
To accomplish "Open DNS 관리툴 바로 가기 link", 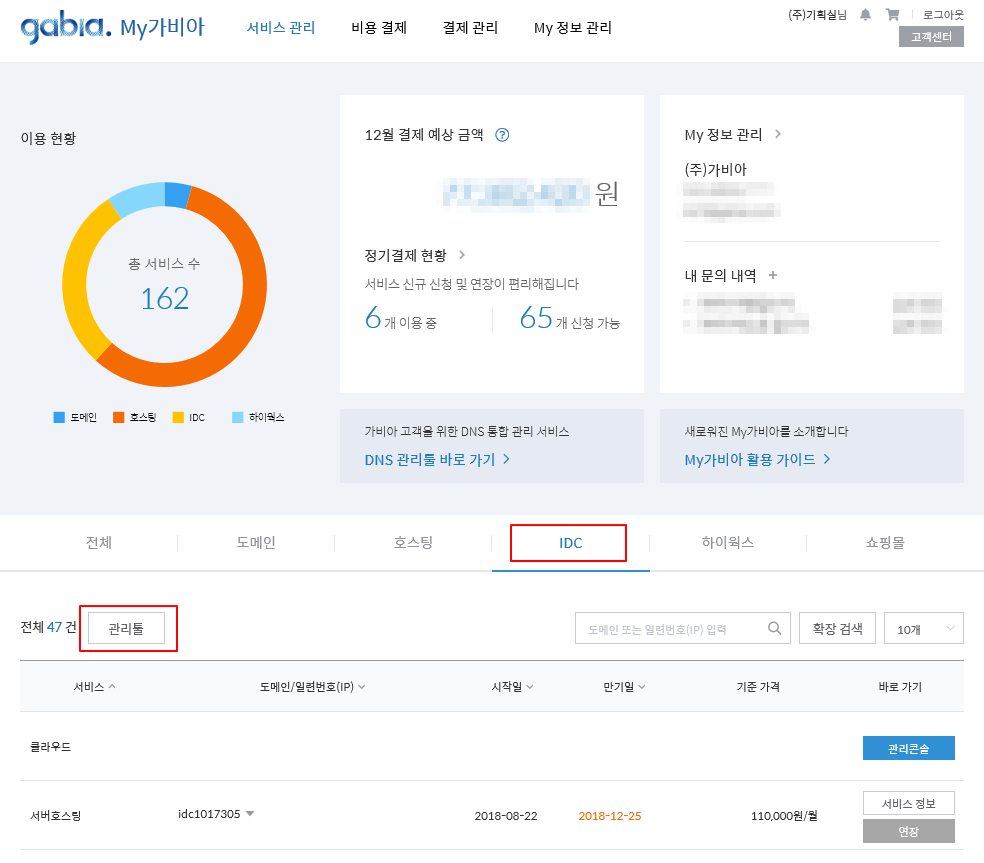I will pos(437,459).
